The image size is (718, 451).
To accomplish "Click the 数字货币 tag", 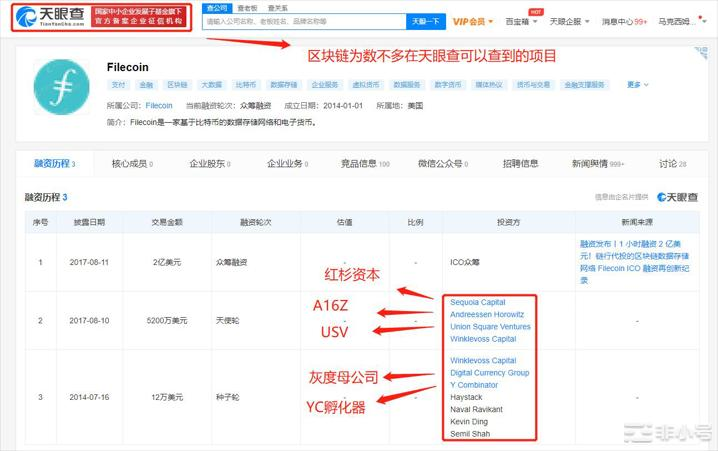I will pos(448,85).
